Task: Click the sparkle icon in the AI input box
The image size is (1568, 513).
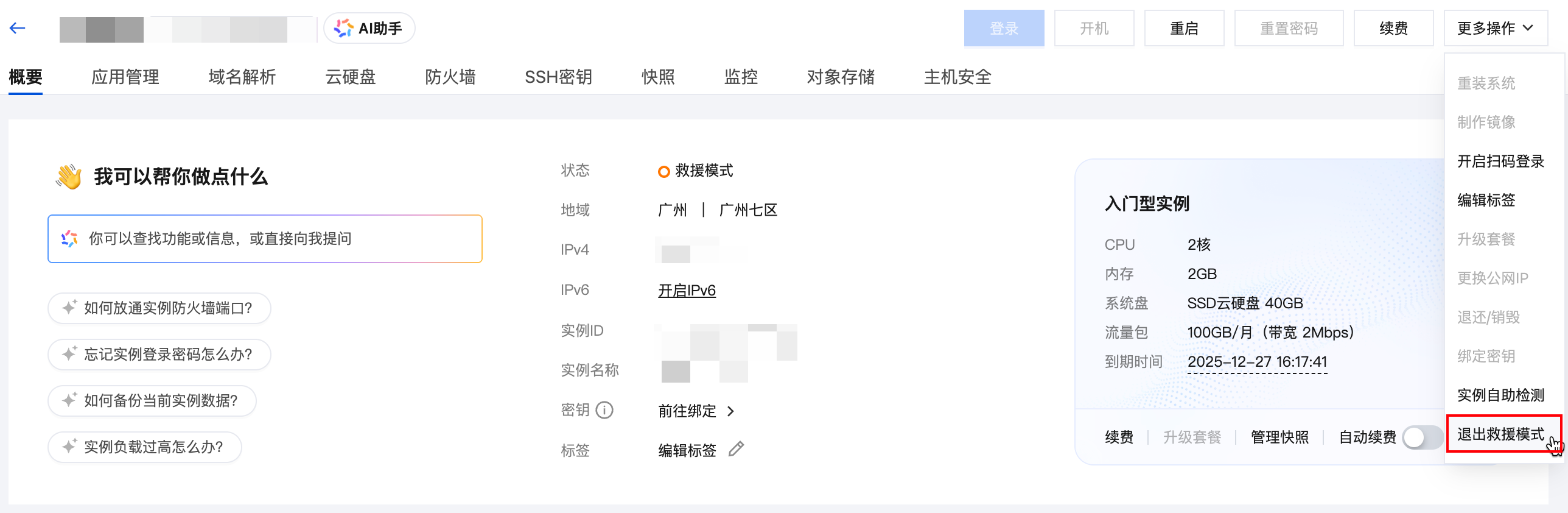Action: (x=69, y=239)
